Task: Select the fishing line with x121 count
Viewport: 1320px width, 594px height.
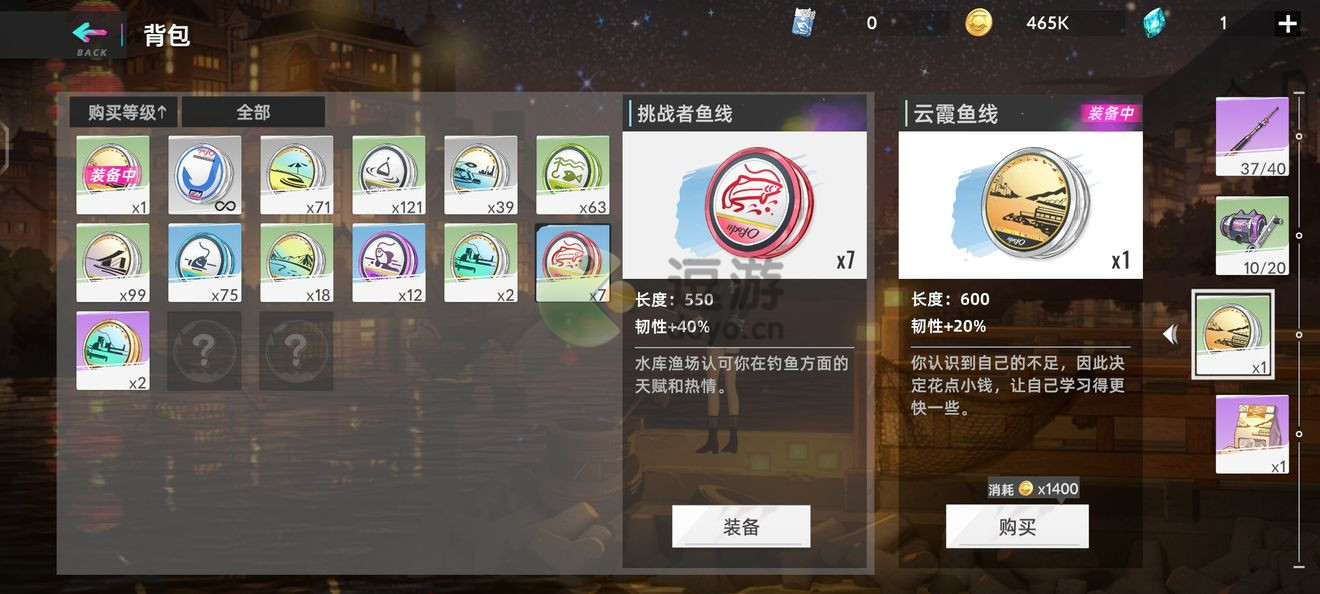Action: pyautogui.click(x=389, y=175)
